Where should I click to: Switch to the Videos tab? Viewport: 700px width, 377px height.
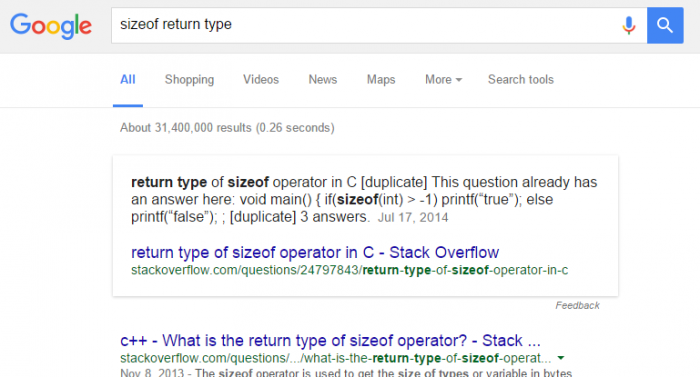click(x=261, y=80)
